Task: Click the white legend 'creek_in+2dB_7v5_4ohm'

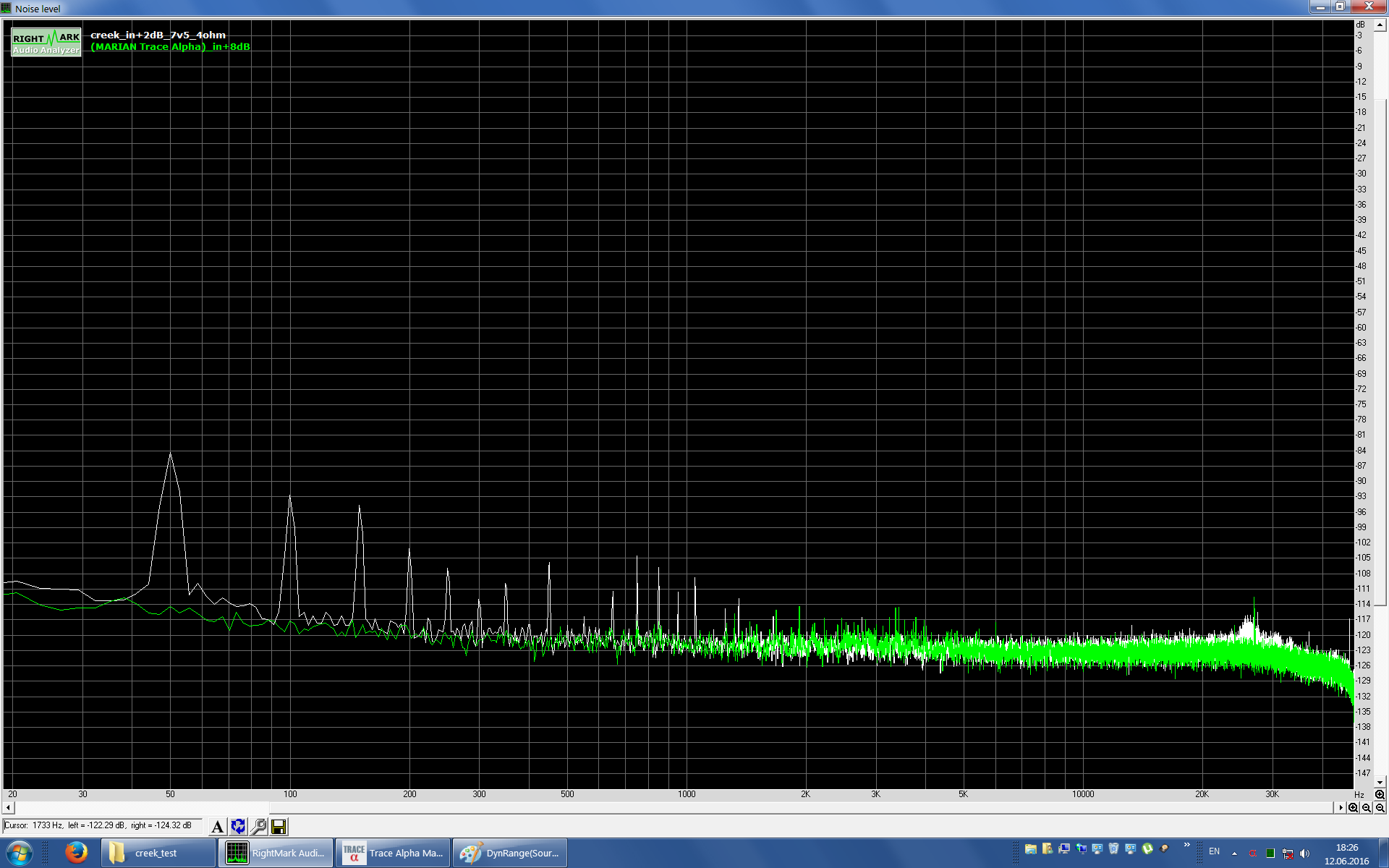Action: [x=158, y=35]
